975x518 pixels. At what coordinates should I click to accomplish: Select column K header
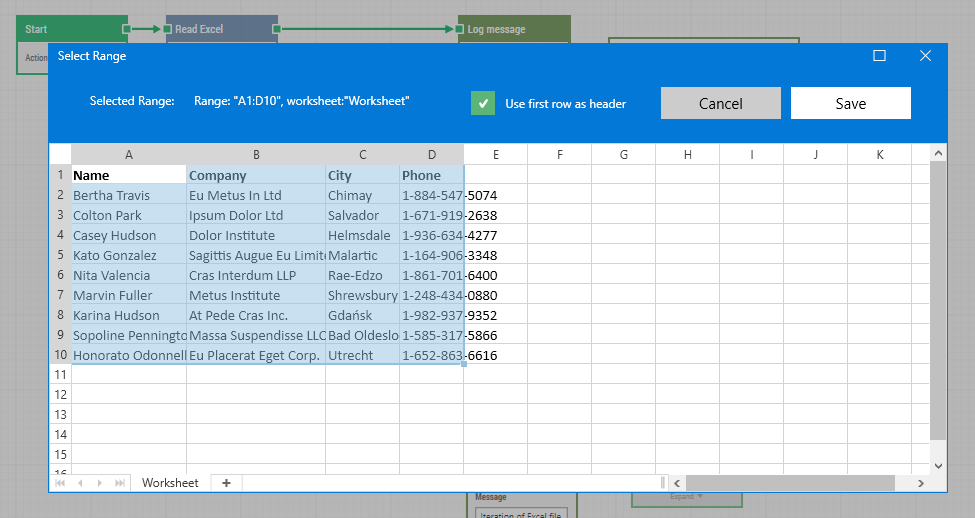click(x=880, y=155)
